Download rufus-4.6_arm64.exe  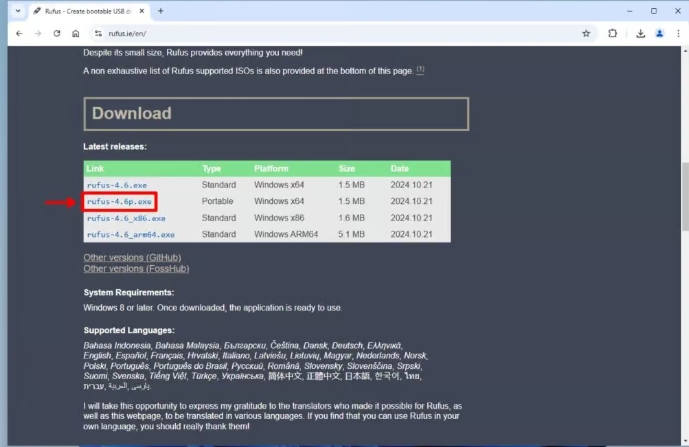pyautogui.click(x=131, y=235)
